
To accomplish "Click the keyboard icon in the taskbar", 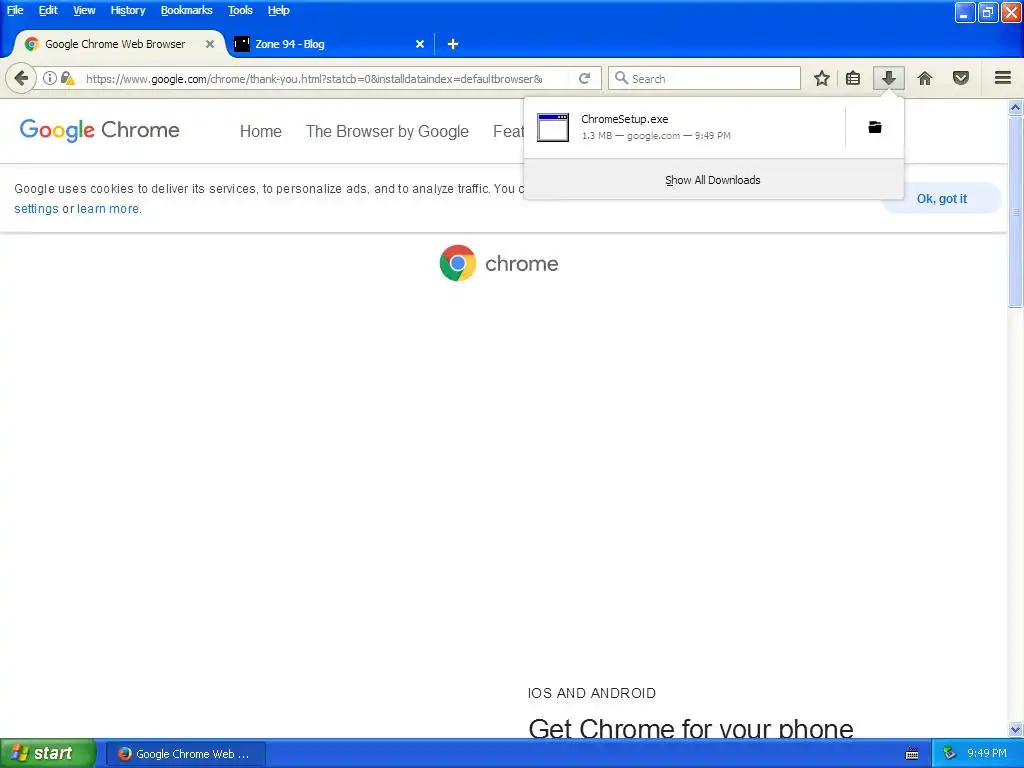I will pyautogui.click(x=912, y=754).
